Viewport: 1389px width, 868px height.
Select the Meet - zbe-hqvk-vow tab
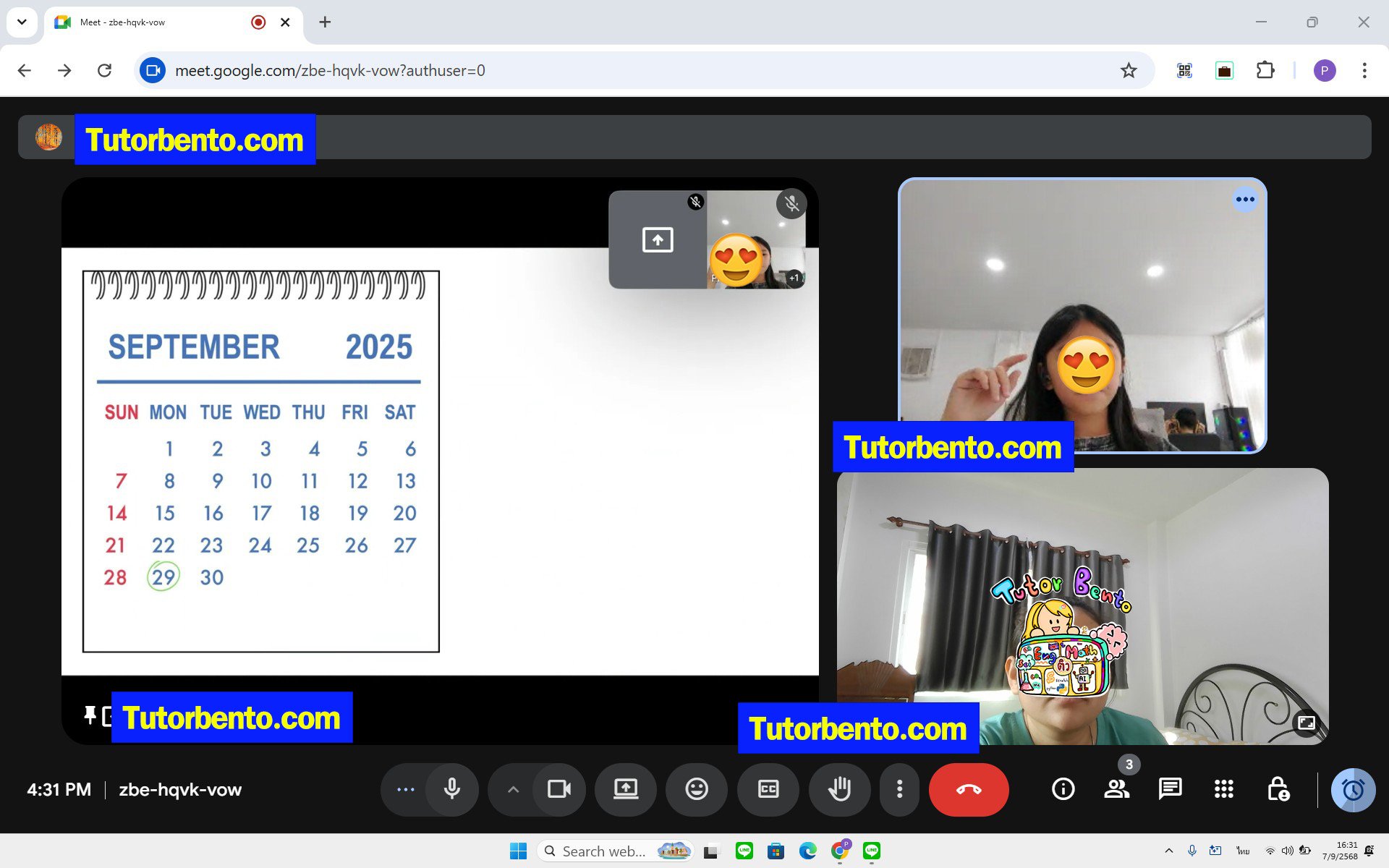click(x=174, y=22)
